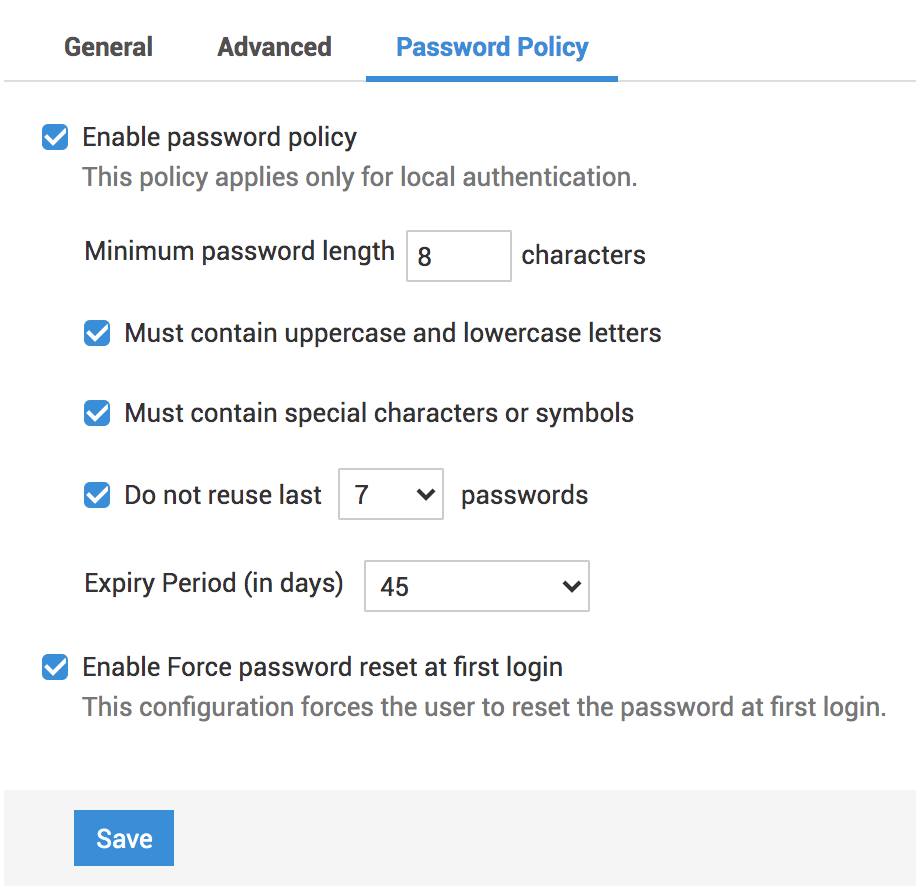Uncheck the Do not reuse last checkbox

click(97, 495)
